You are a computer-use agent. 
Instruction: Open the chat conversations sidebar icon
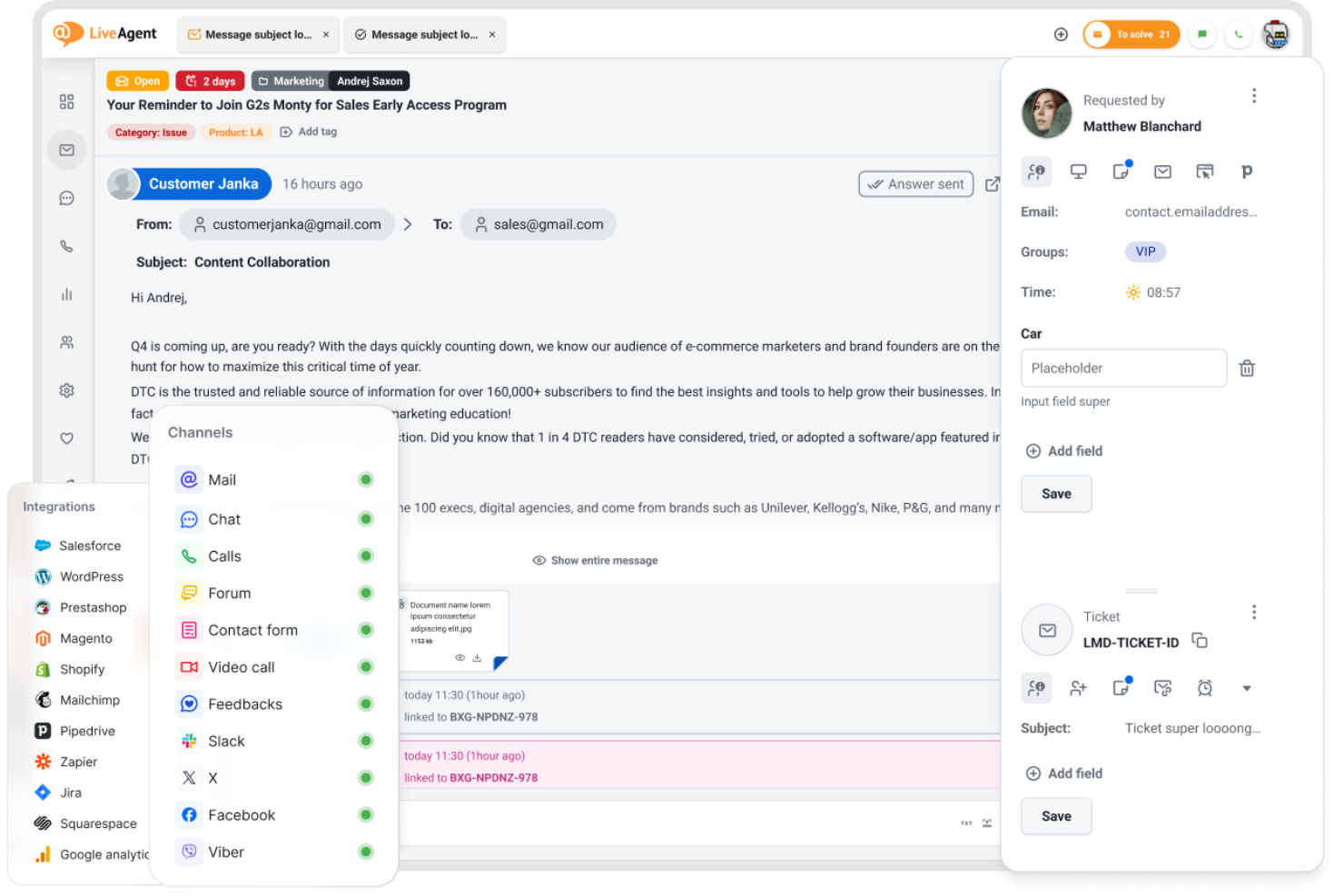click(x=66, y=198)
